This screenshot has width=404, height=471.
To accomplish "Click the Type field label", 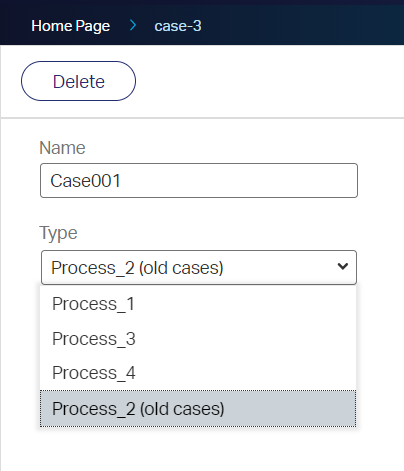I will (x=58, y=233).
